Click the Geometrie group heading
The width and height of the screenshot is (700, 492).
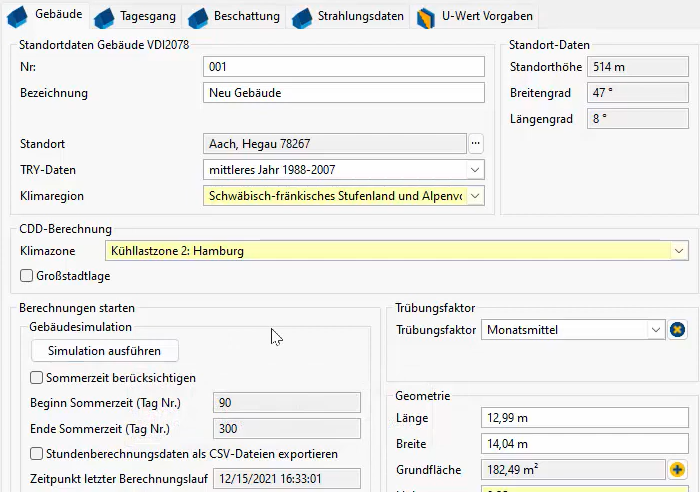(422, 396)
